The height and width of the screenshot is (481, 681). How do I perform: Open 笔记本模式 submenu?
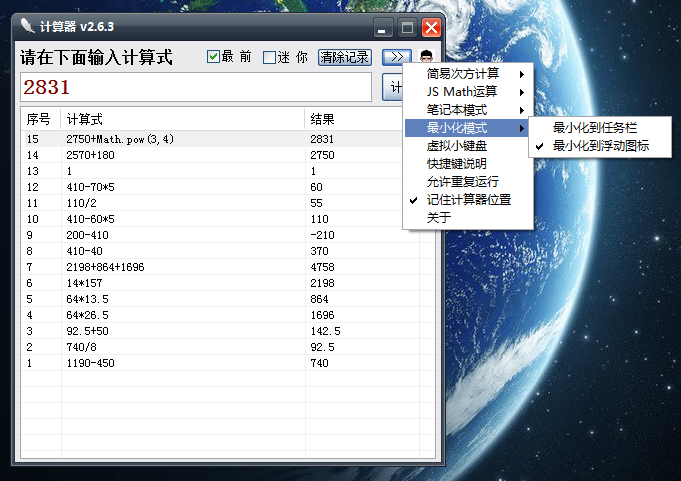(x=468, y=110)
